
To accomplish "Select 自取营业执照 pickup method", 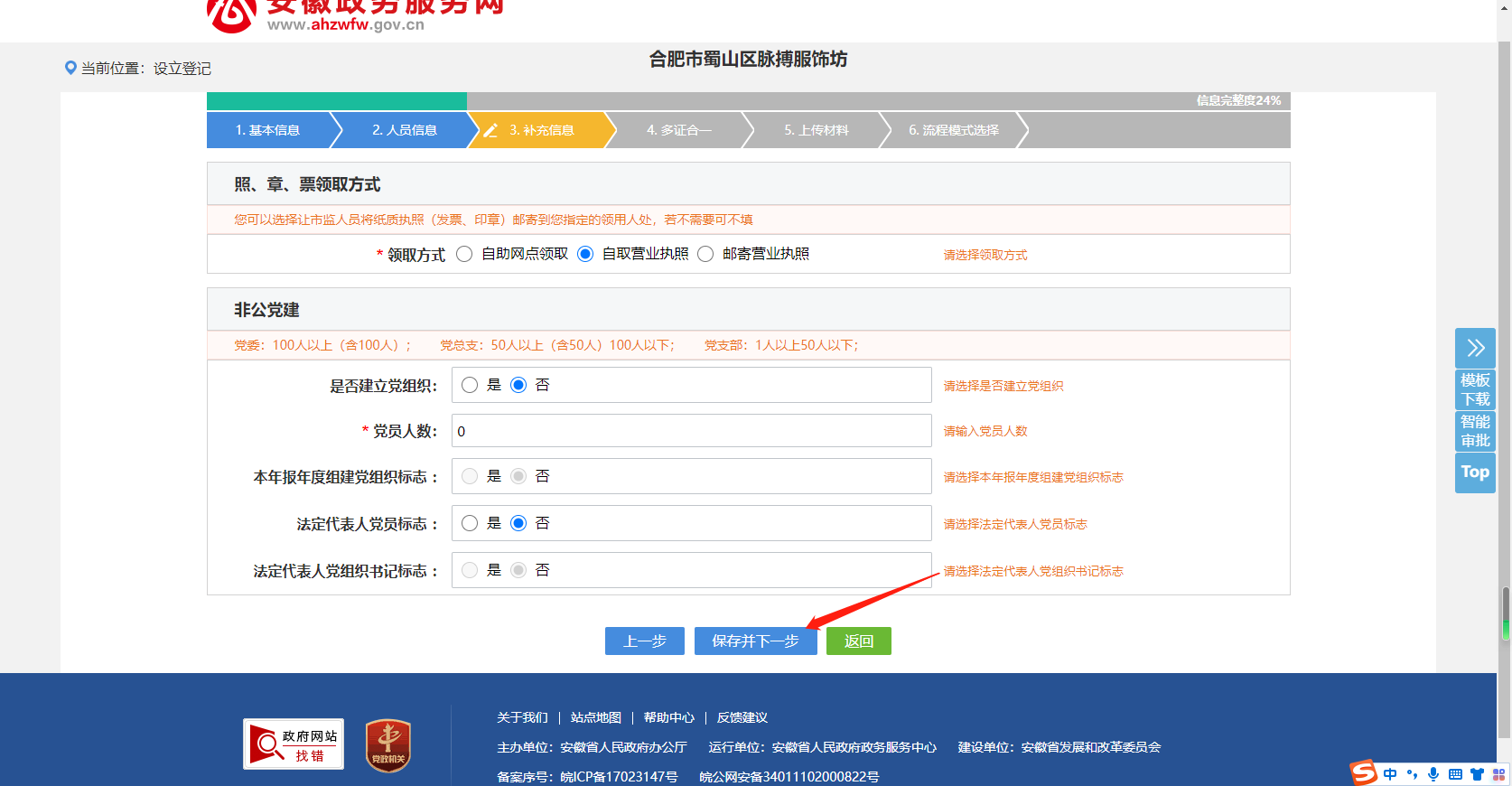I will (x=585, y=254).
